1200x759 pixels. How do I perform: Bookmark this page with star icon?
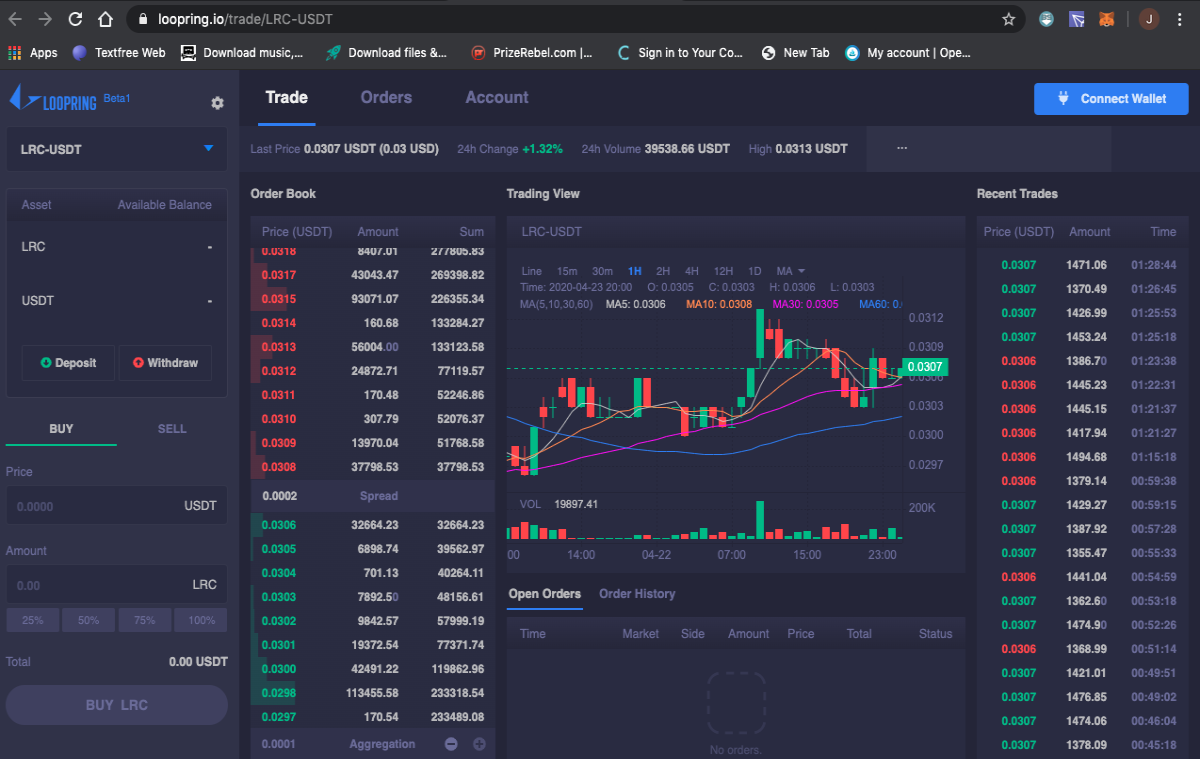1009,19
